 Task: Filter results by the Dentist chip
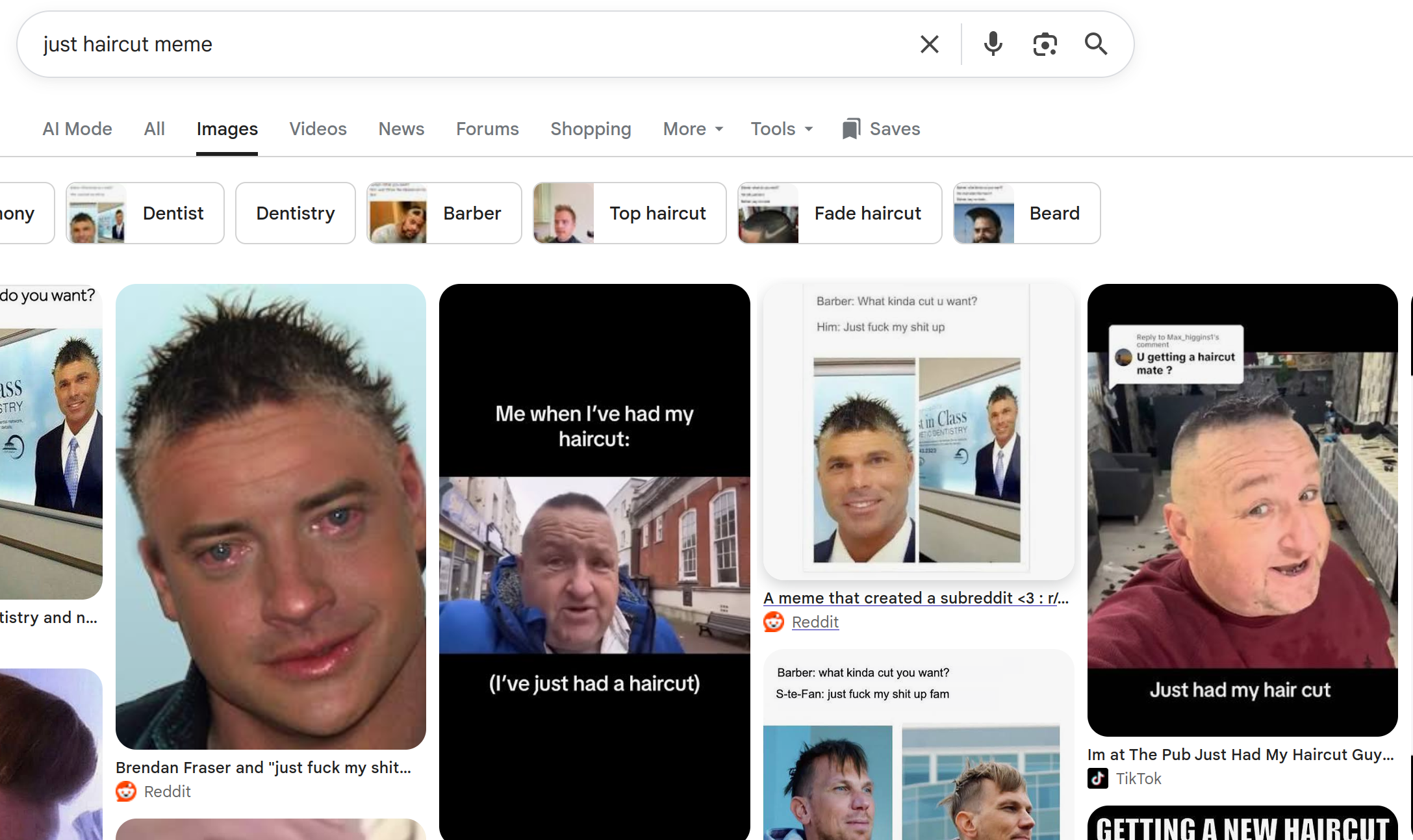tap(145, 213)
